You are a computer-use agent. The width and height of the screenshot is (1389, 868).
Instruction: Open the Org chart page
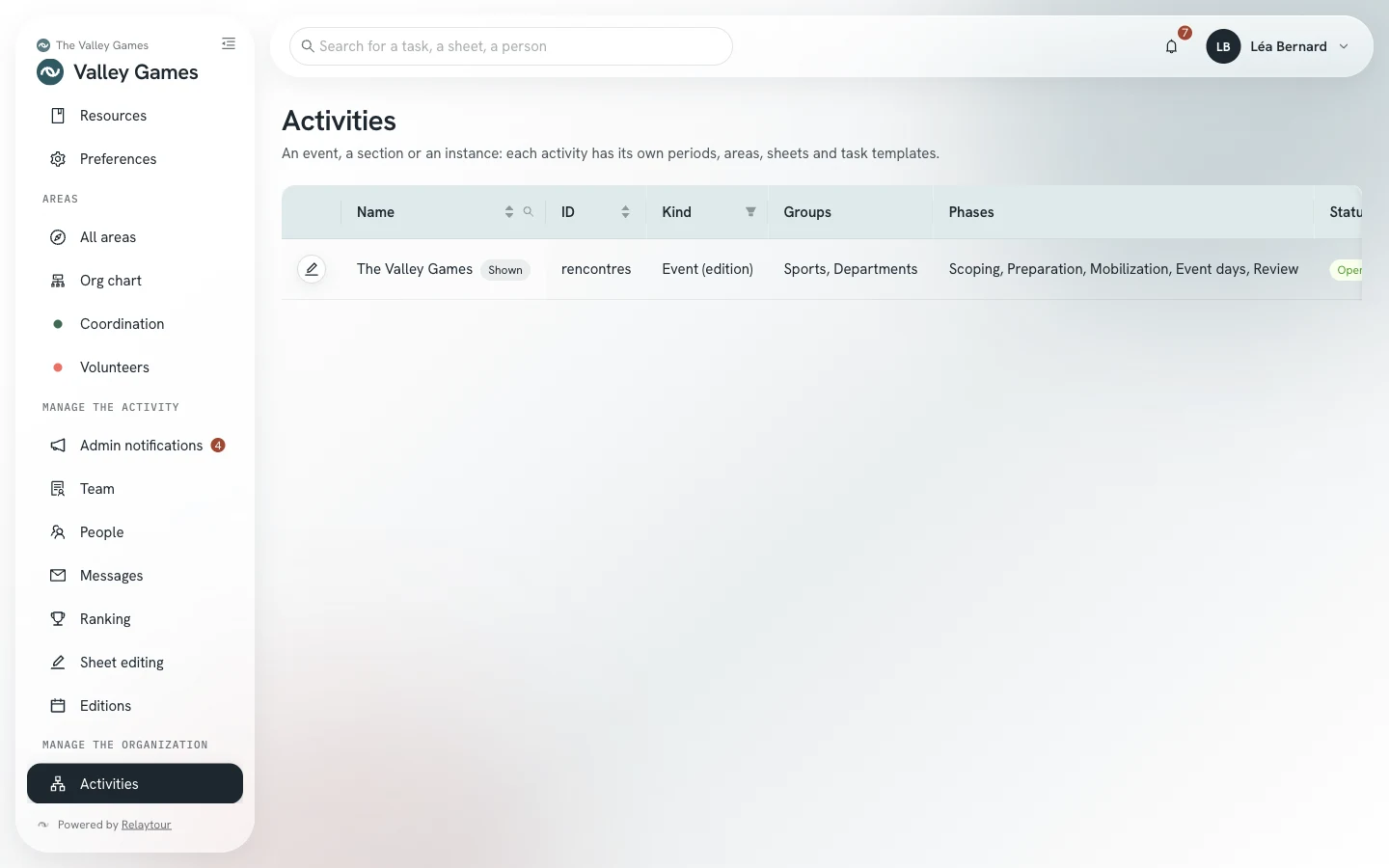tap(135, 281)
